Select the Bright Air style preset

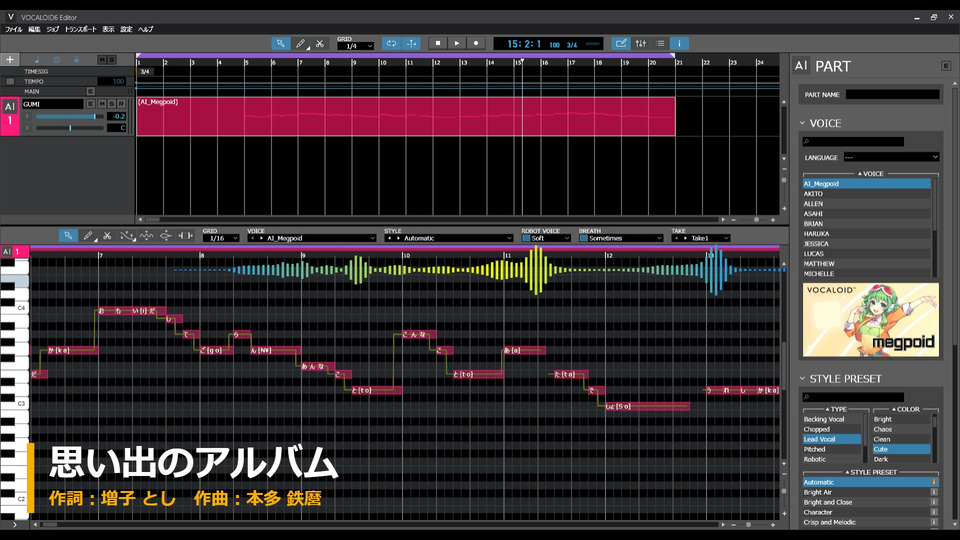866,492
